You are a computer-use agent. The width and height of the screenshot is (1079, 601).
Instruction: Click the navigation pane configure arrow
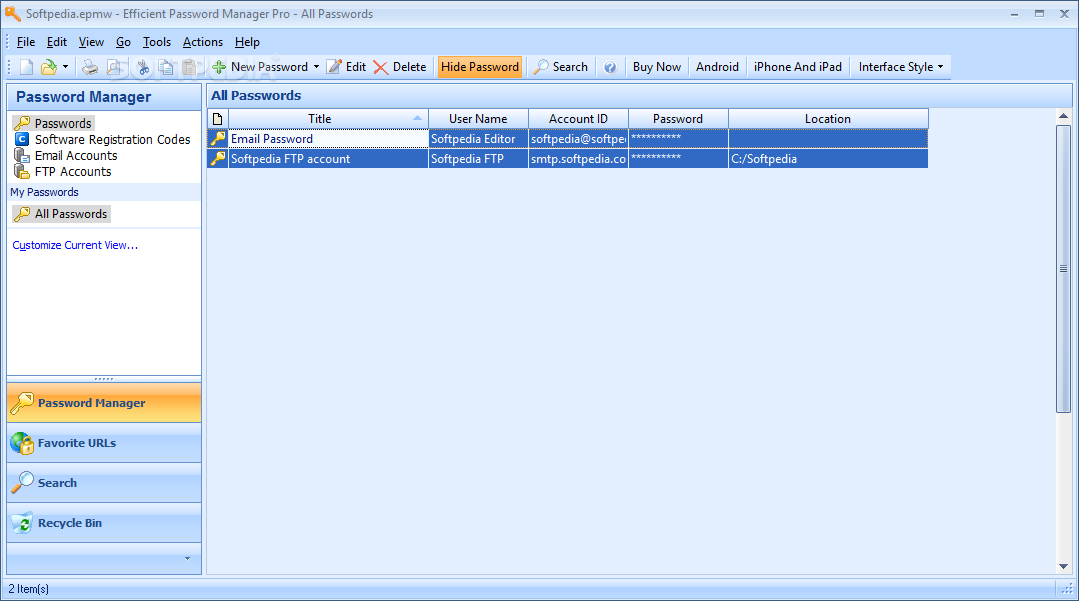click(x=187, y=558)
